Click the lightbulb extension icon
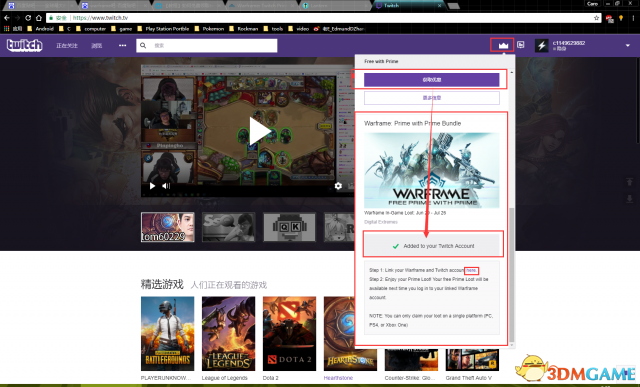640x387 pixels. (621, 18)
